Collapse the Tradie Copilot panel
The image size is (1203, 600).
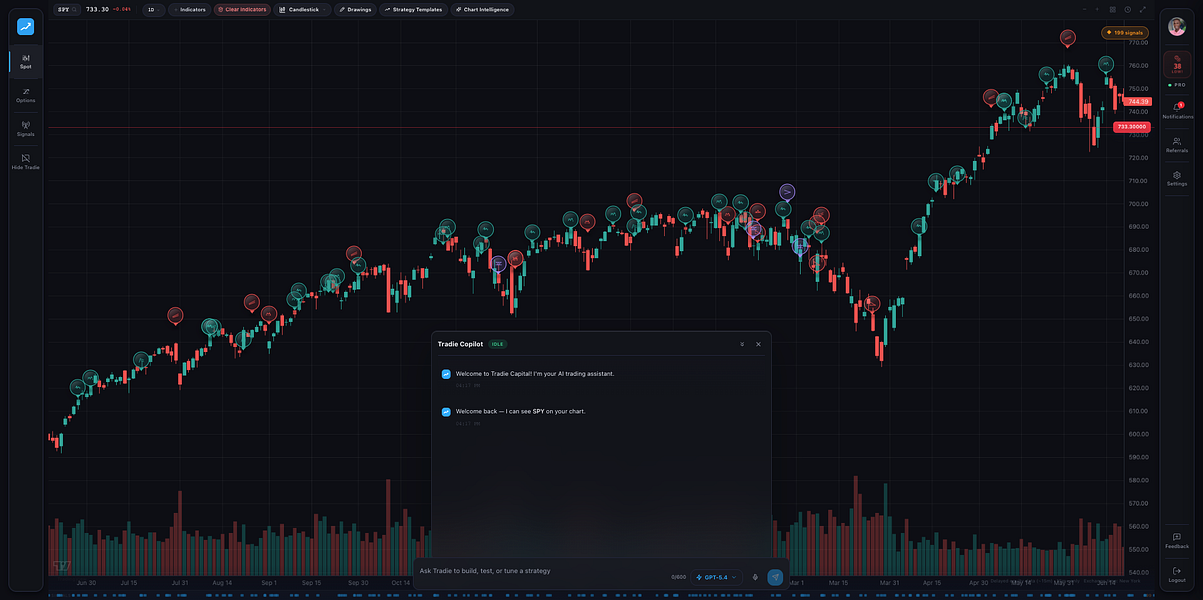pos(742,344)
